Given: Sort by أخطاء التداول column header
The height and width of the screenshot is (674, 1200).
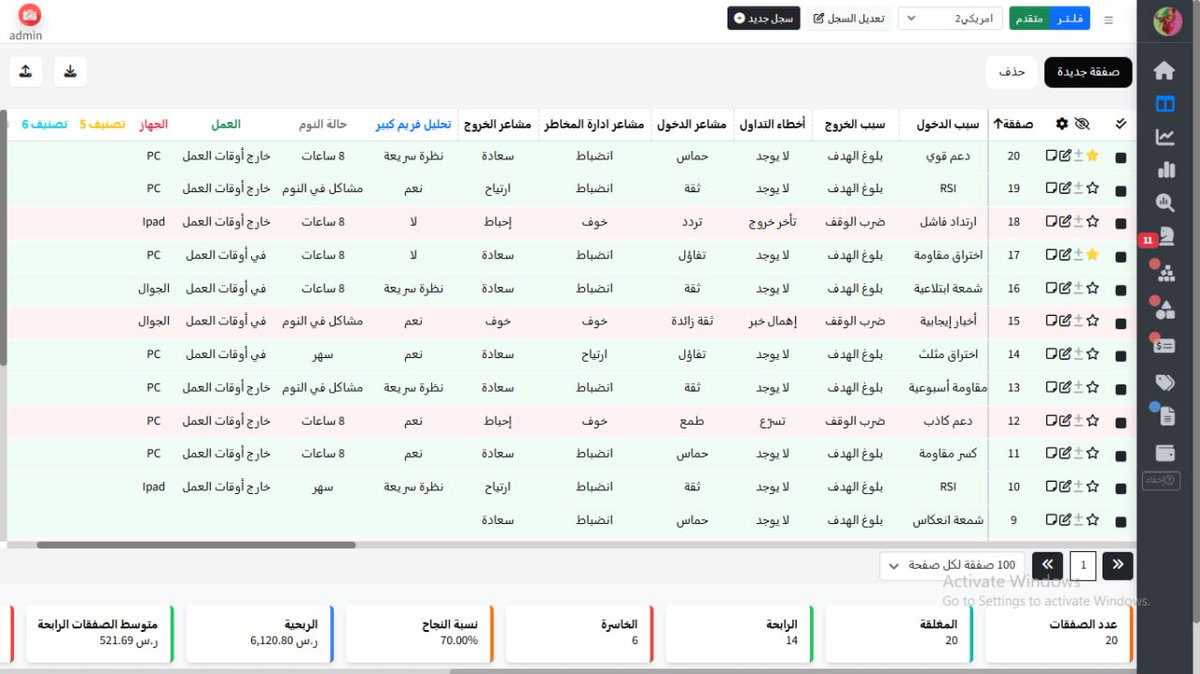Looking at the screenshot, I should [x=772, y=124].
